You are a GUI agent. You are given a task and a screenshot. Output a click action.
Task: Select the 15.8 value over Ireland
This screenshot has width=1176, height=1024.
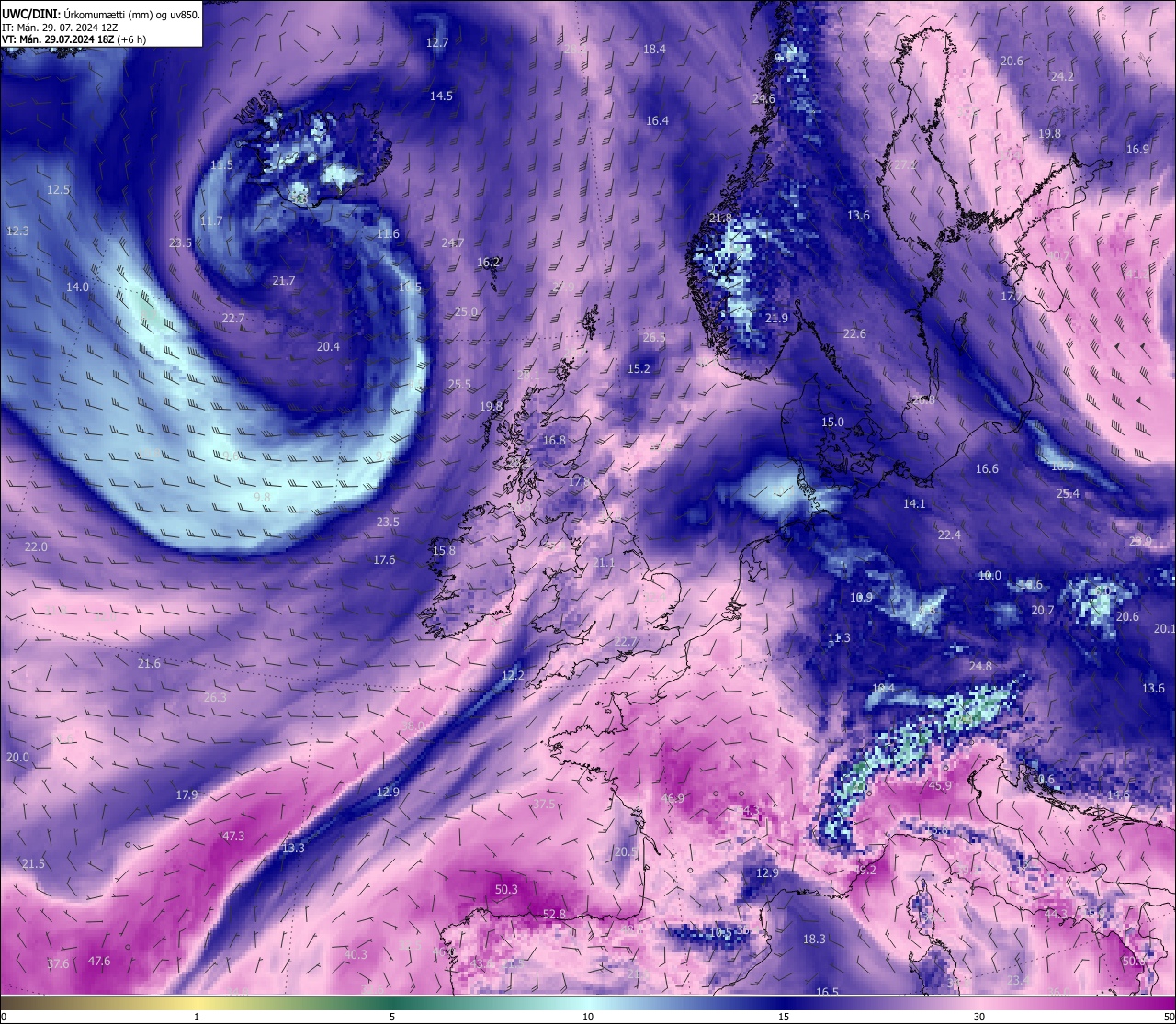443,550
